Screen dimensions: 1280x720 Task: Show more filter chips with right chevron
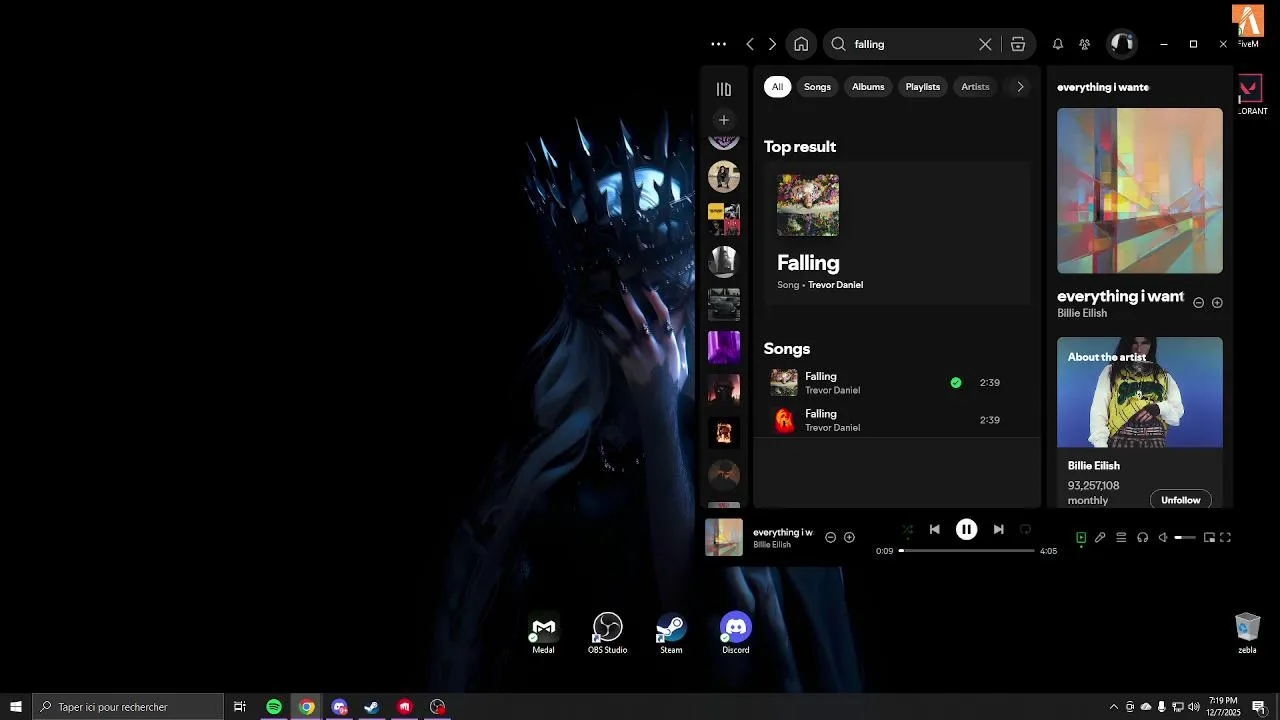1020,87
